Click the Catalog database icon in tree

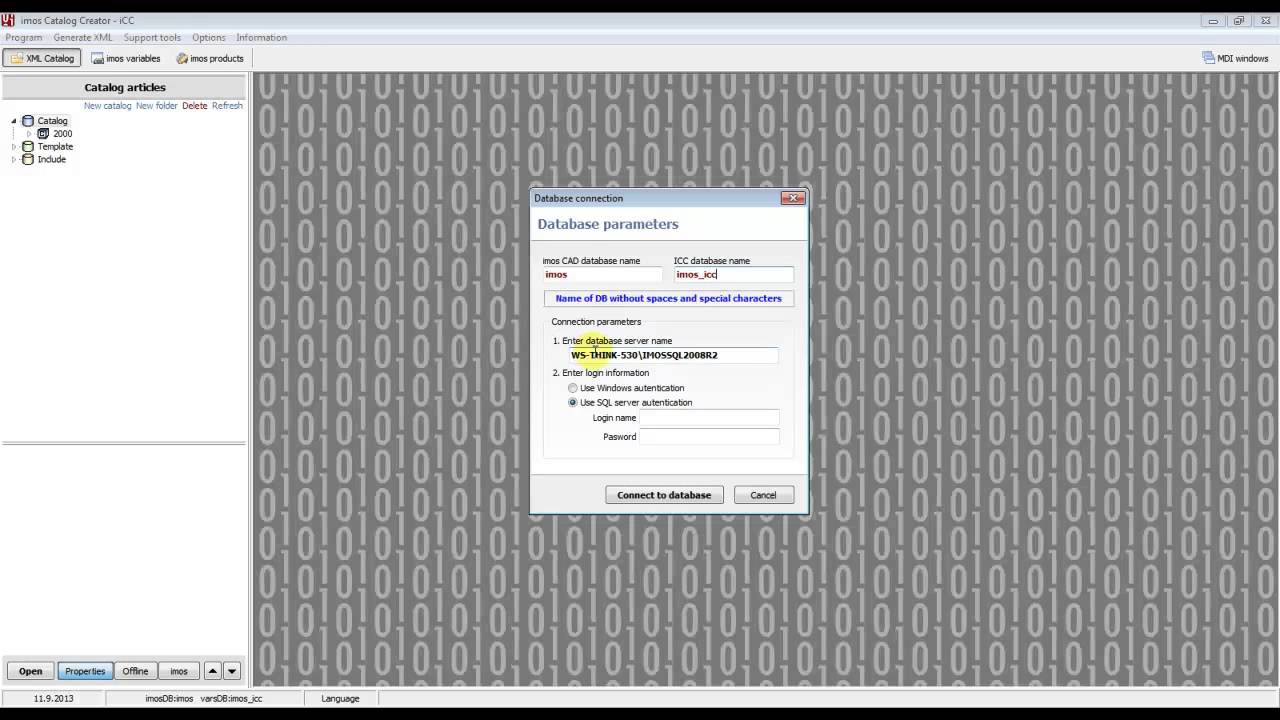pyautogui.click(x=28, y=121)
